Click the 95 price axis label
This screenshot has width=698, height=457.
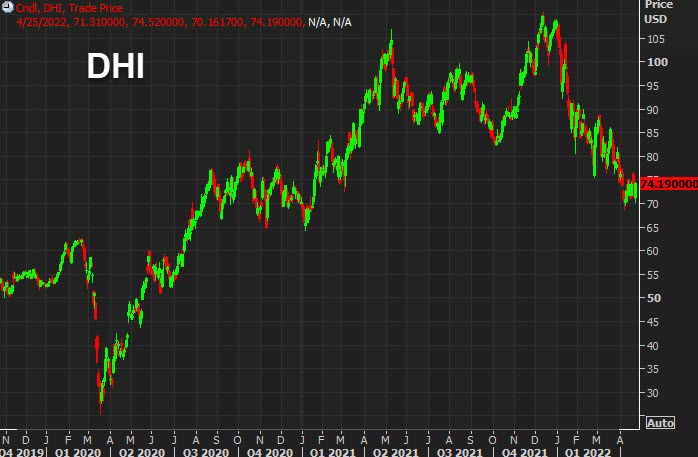point(653,86)
